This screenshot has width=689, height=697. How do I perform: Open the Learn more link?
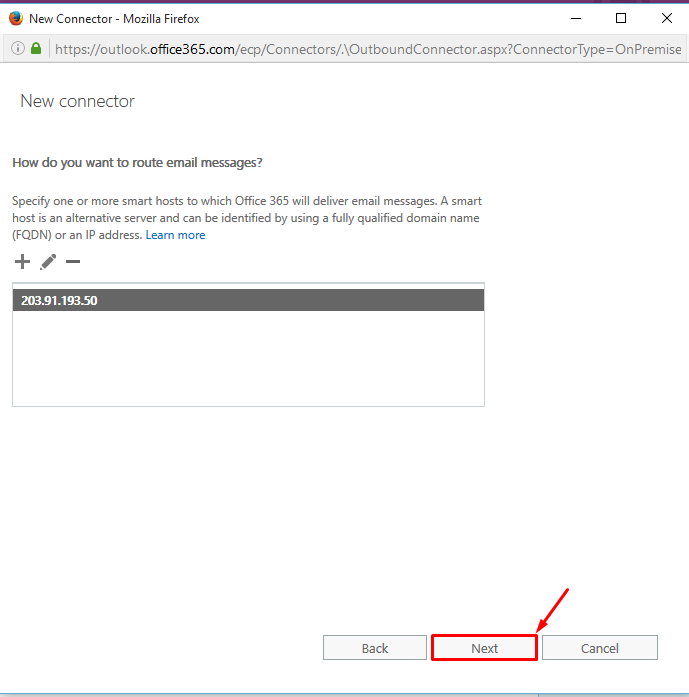[175, 235]
